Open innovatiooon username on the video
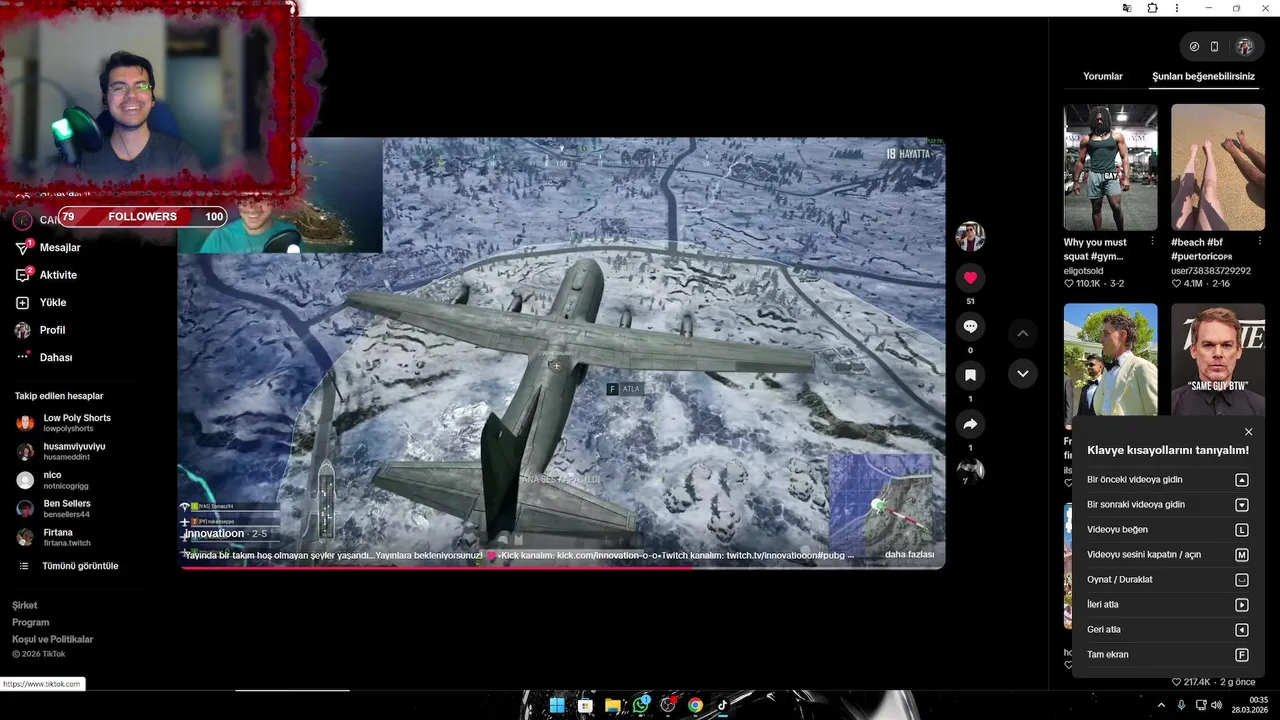The image size is (1280, 720). pyautogui.click(x=214, y=533)
